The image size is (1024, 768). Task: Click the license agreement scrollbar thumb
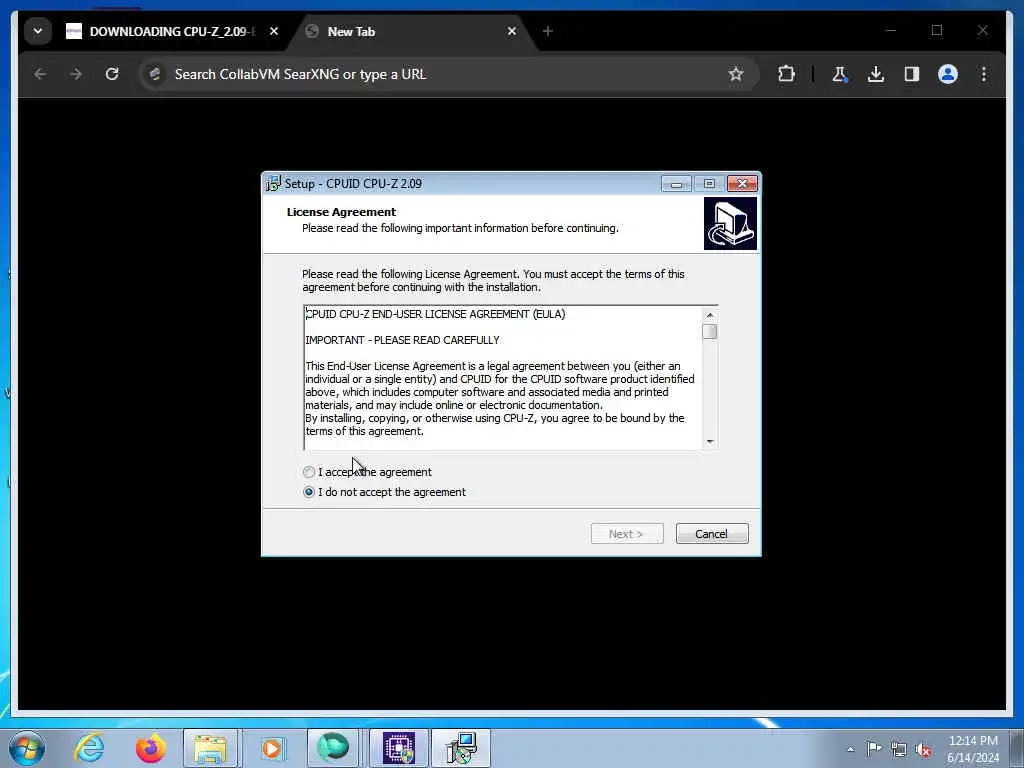click(x=710, y=332)
